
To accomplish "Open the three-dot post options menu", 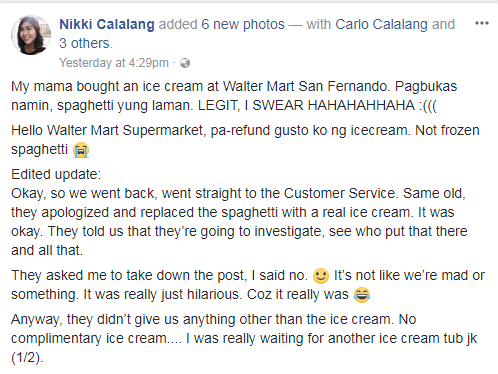I will pyautogui.click(x=482, y=23).
